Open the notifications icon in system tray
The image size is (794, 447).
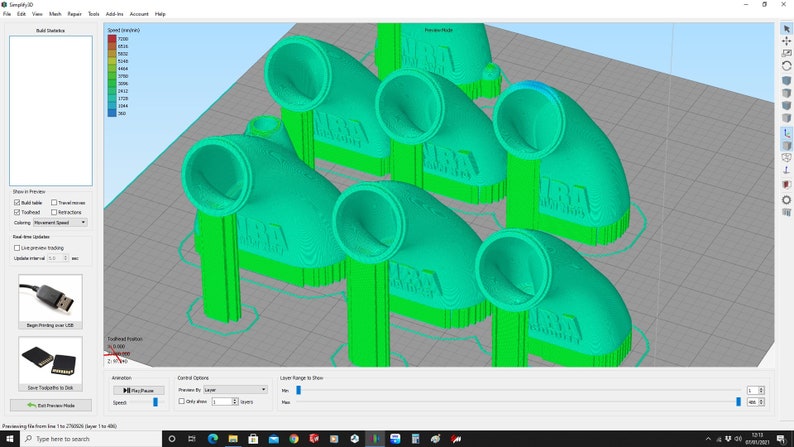pos(781,439)
